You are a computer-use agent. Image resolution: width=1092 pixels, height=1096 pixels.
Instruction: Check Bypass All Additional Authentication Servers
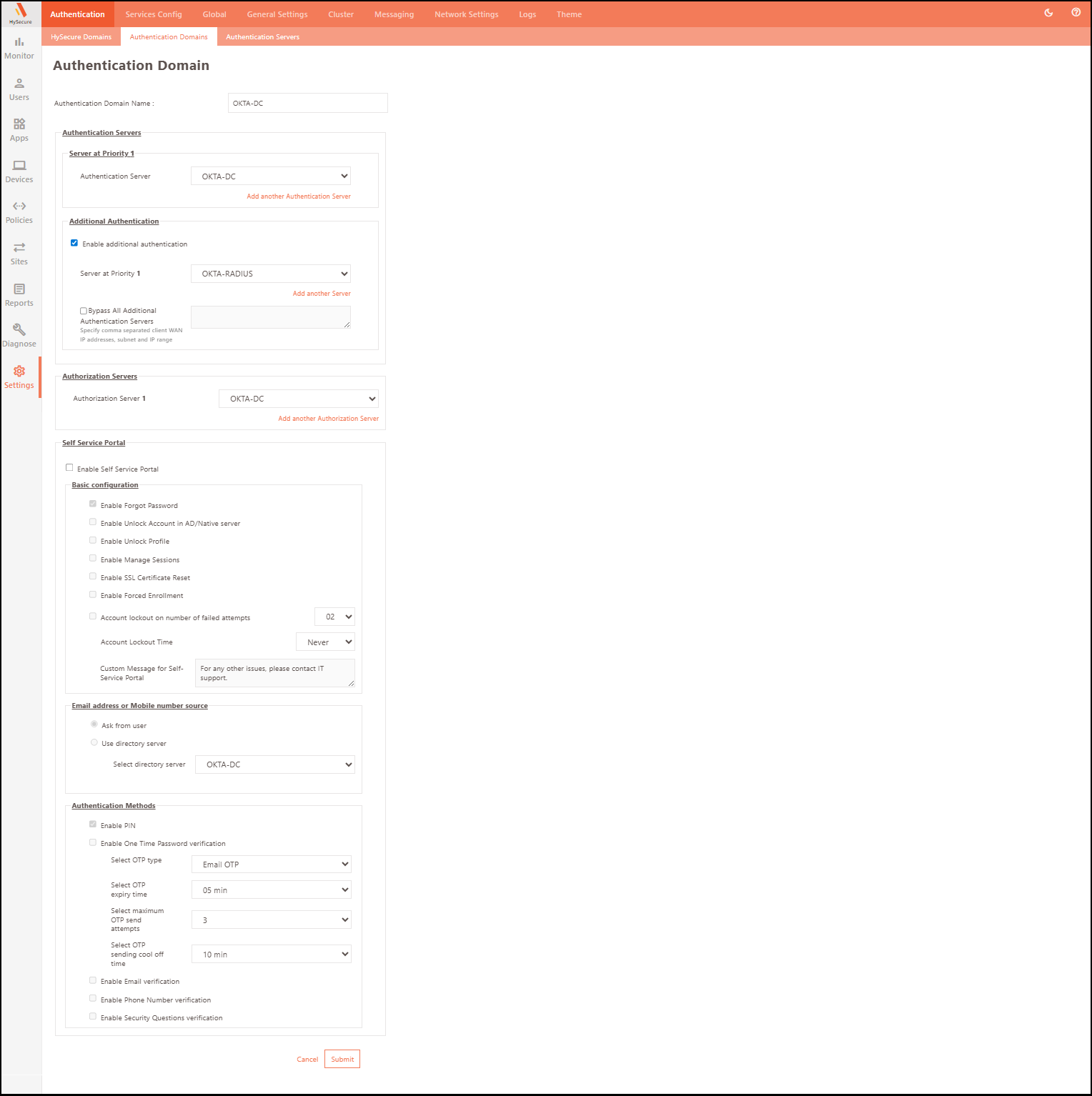[84, 311]
